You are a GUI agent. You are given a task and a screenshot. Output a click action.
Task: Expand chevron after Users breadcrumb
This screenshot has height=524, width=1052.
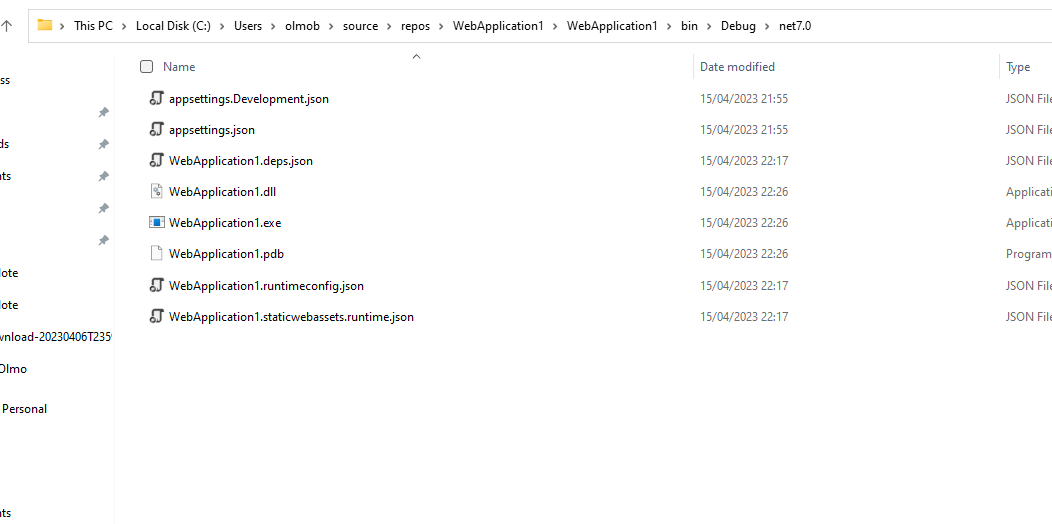click(x=273, y=26)
